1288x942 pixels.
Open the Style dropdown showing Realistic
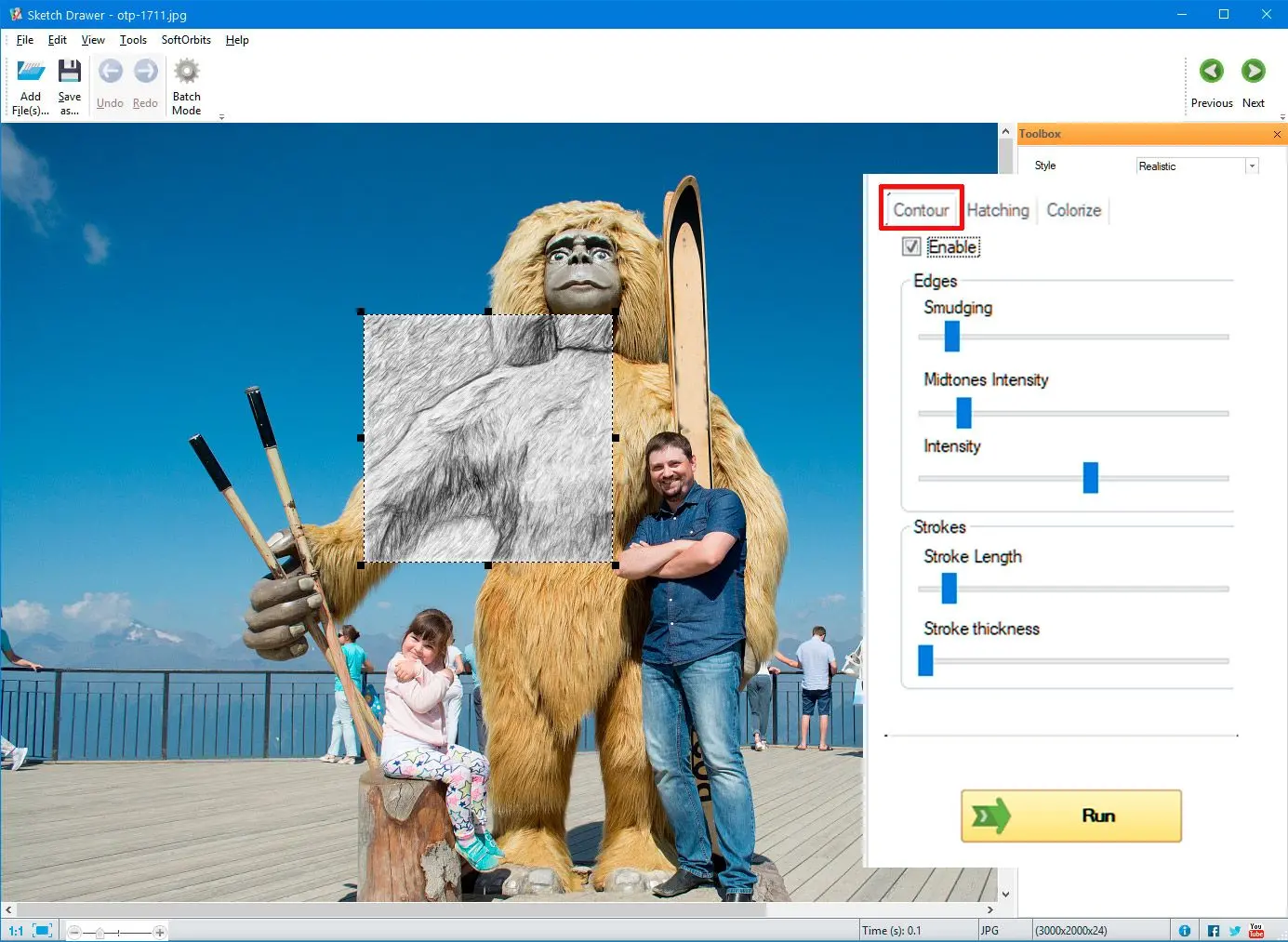(1253, 166)
